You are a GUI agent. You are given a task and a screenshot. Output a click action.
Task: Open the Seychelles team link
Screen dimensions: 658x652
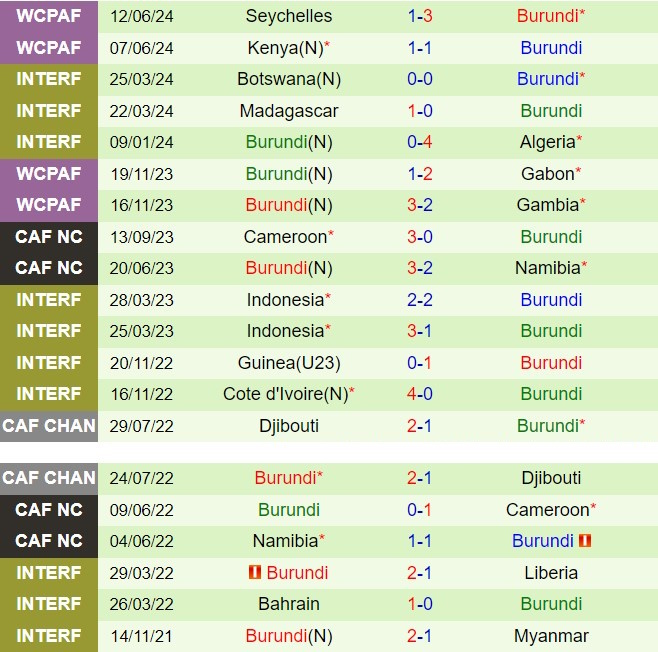(289, 16)
